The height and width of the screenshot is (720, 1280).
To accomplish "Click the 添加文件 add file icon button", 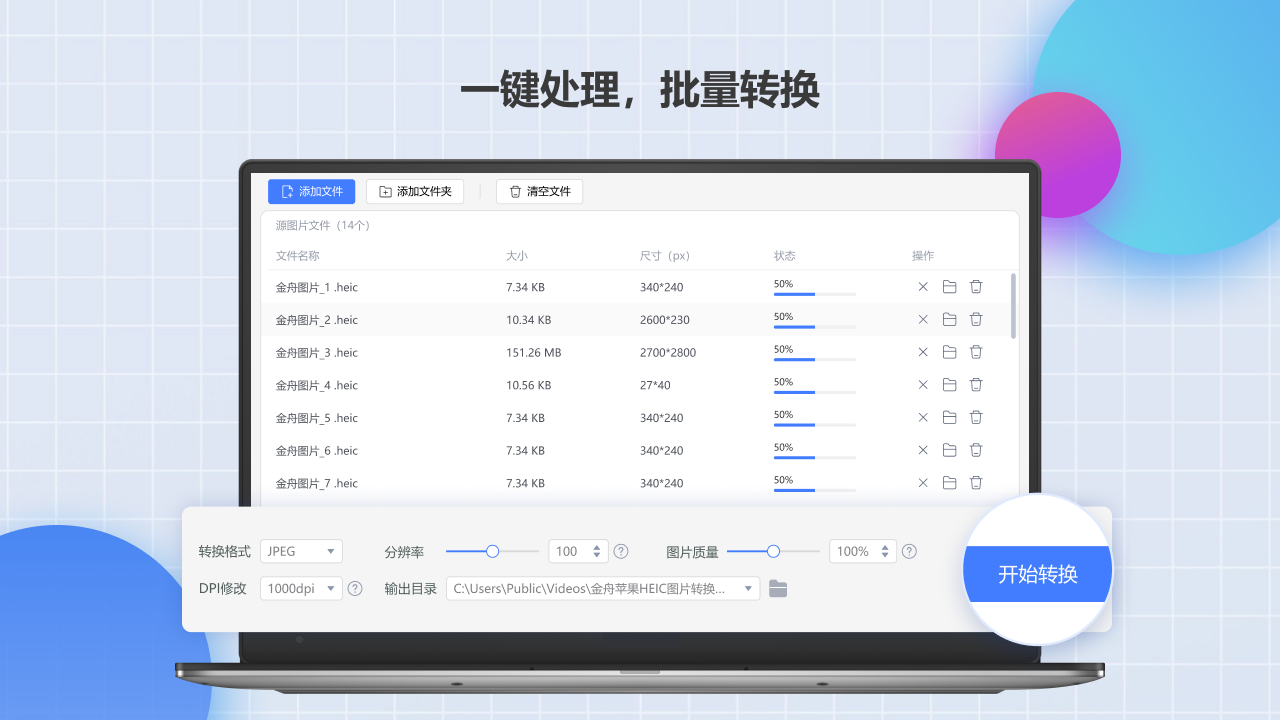I will [288, 191].
